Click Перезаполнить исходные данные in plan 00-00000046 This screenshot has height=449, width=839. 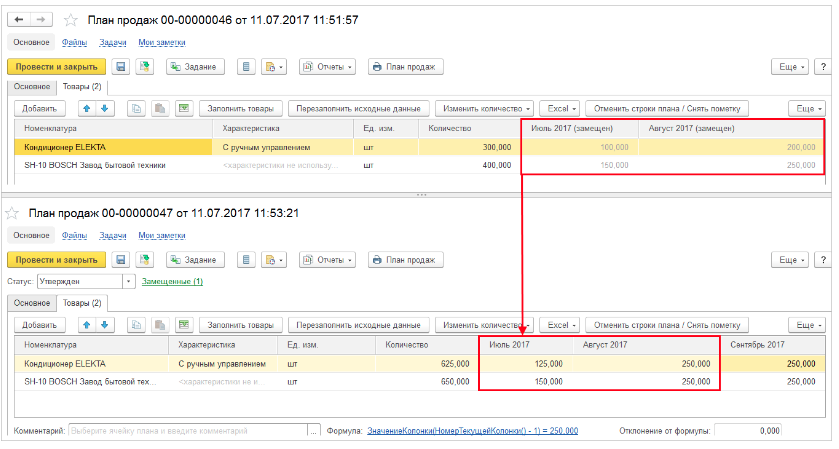[359, 109]
